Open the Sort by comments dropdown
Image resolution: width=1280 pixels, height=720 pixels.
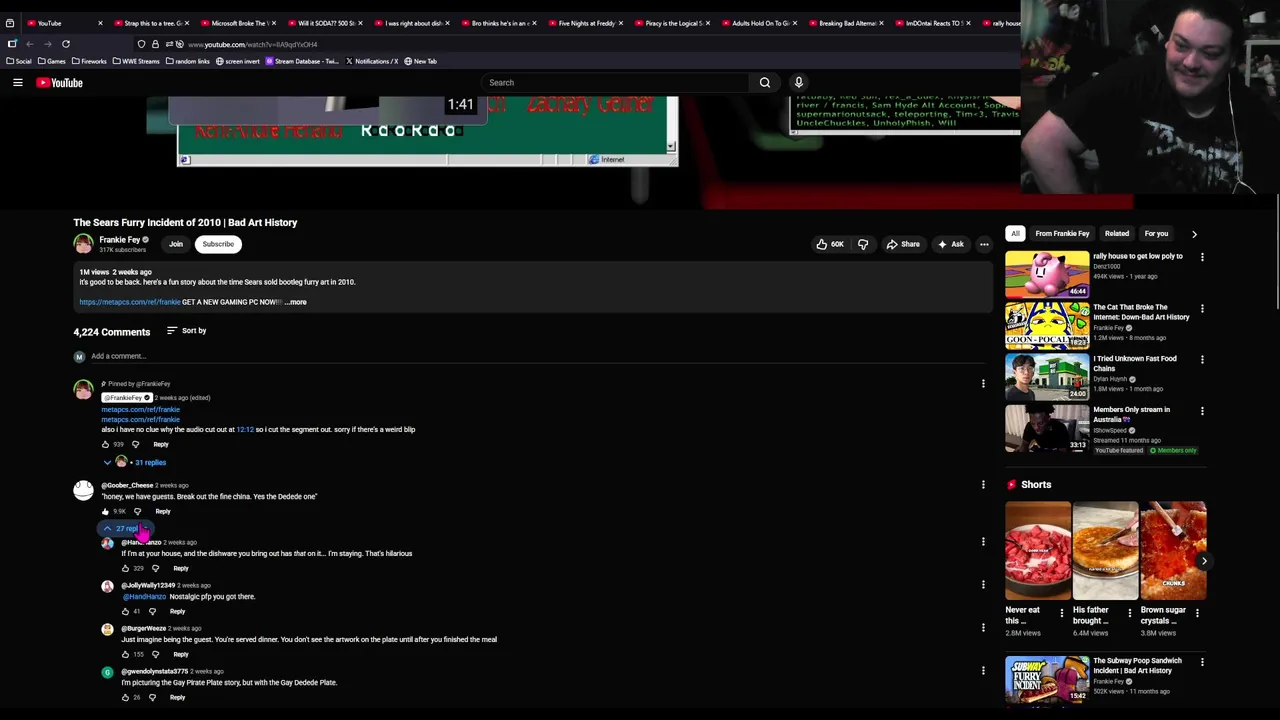pyautogui.click(x=186, y=331)
